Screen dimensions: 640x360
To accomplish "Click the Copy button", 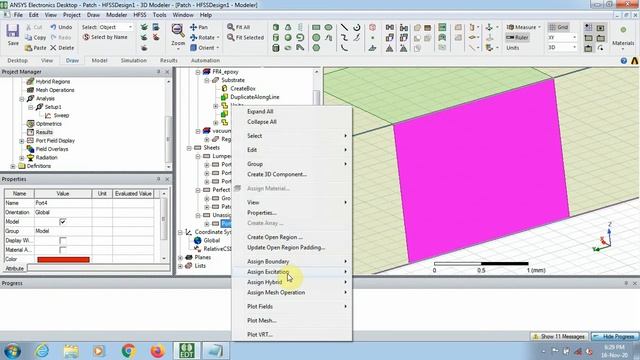I will 36,38.
